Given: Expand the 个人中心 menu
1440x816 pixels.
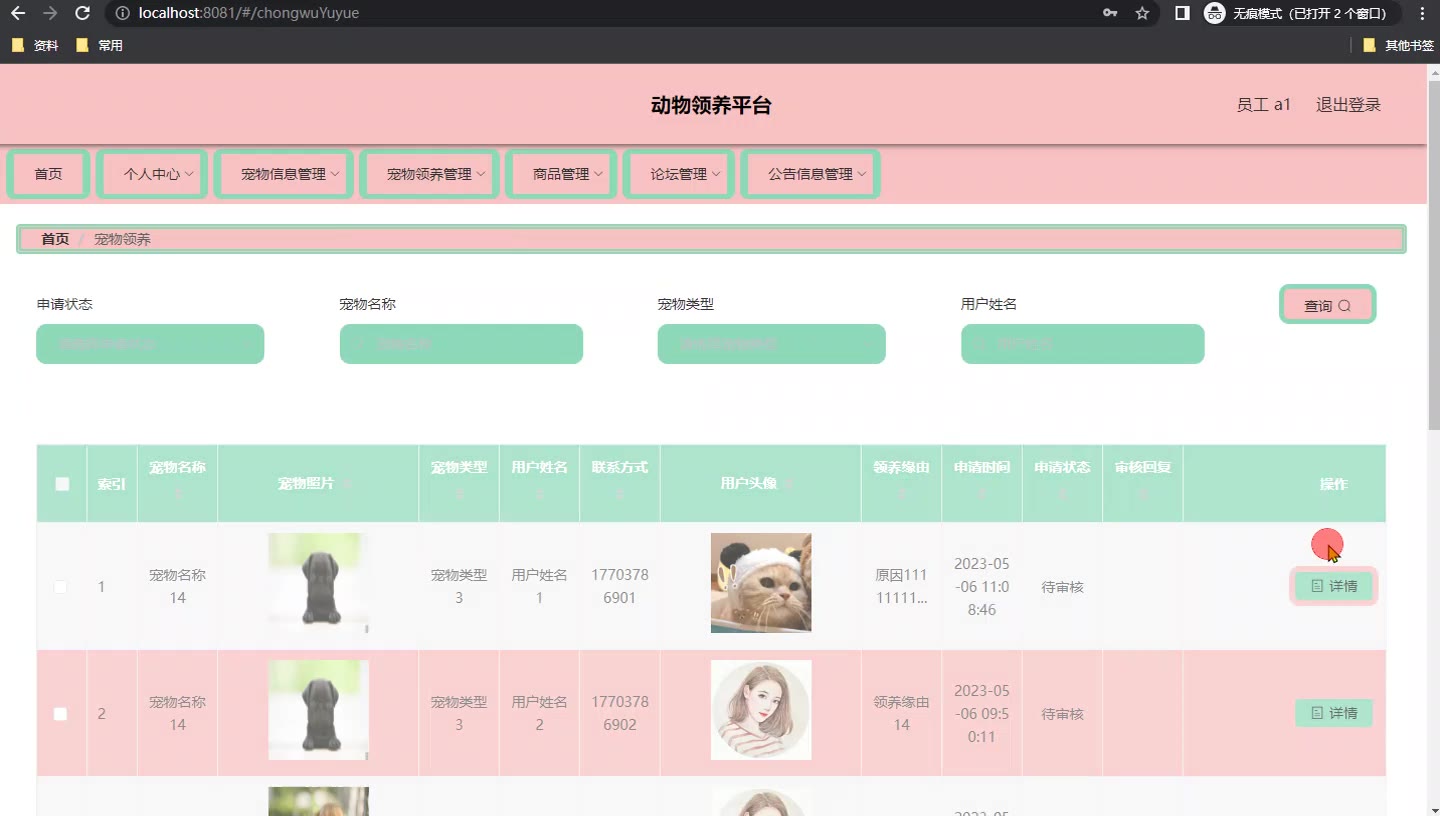Looking at the screenshot, I should [152, 174].
